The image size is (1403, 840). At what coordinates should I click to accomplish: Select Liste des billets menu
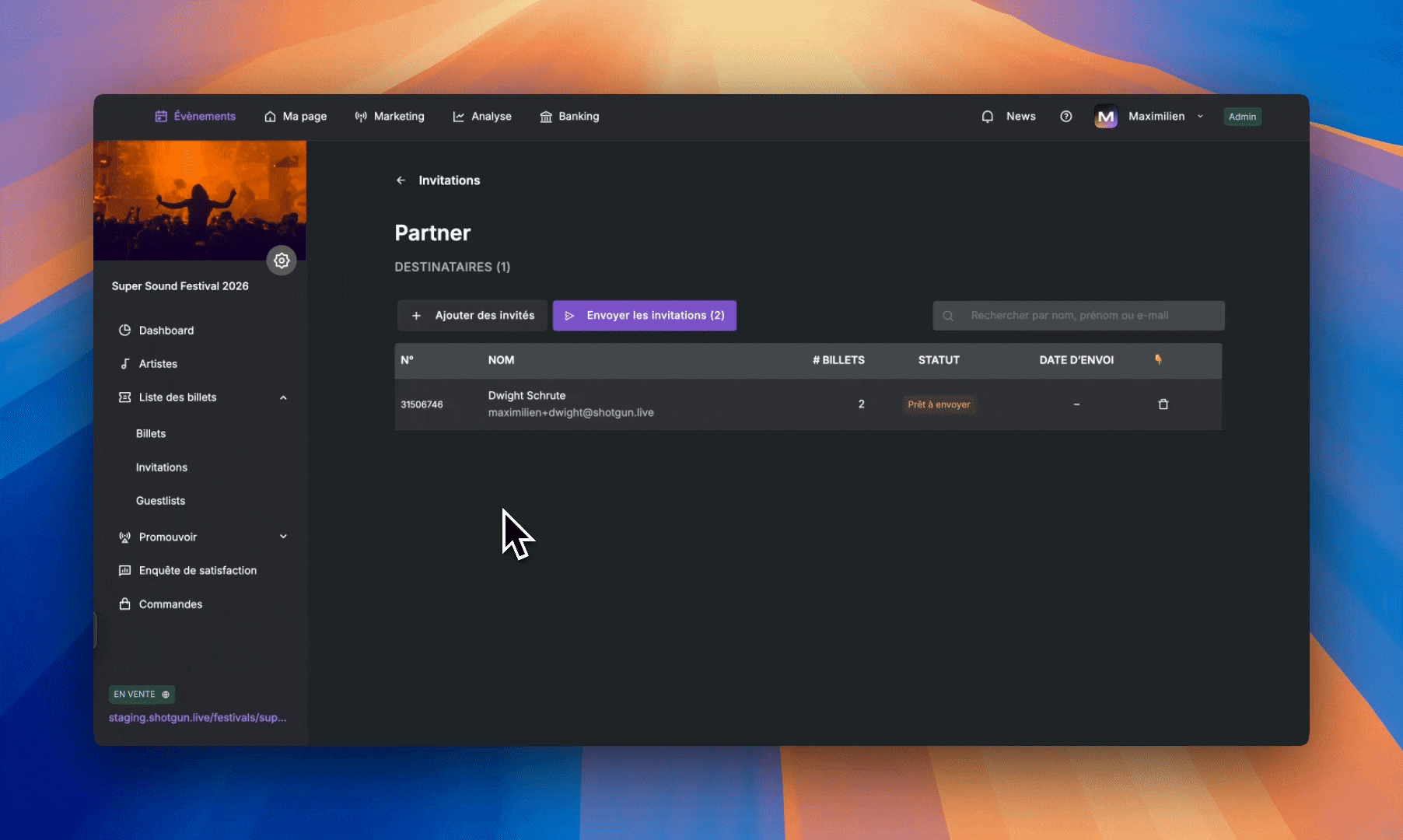(x=177, y=397)
